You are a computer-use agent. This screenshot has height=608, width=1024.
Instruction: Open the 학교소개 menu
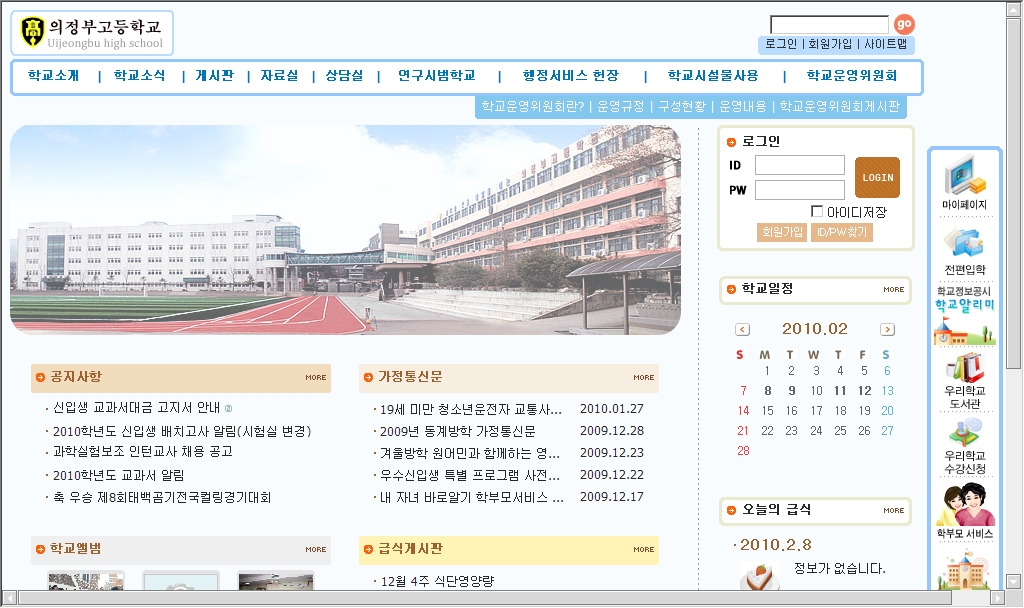(x=53, y=76)
